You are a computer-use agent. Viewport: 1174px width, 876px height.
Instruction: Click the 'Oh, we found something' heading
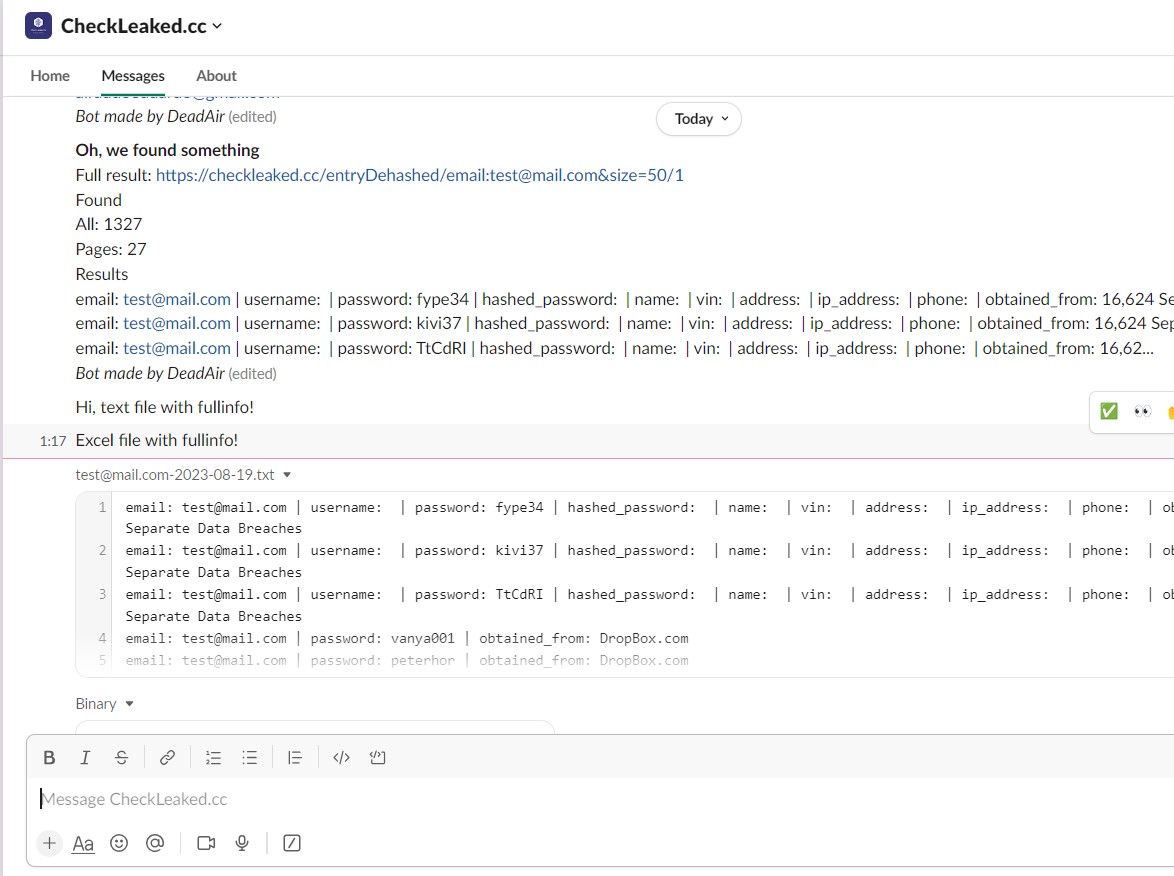[168, 150]
